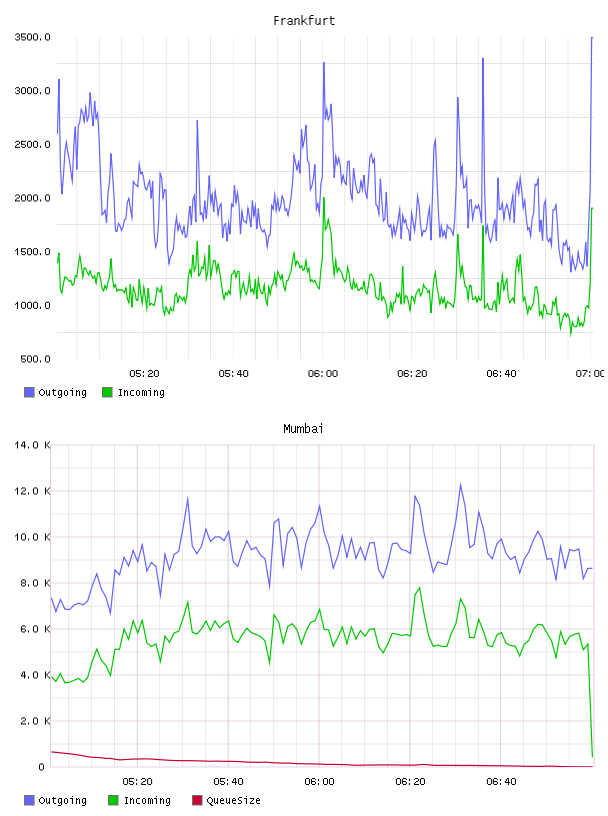Click the blue Outgoing swatch in Mumbai legend
Image resolution: width=608 pixels, height=816 pixels.
point(29,800)
